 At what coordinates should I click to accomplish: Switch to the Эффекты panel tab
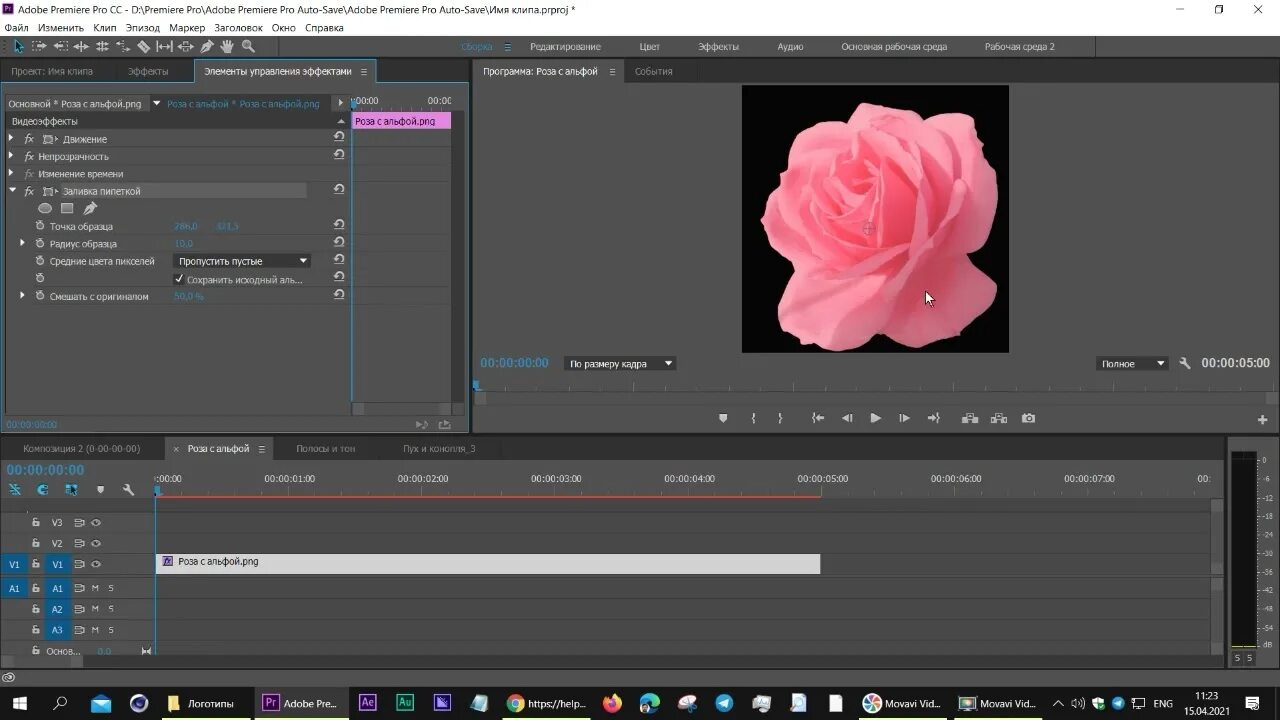click(x=147, y=72)
